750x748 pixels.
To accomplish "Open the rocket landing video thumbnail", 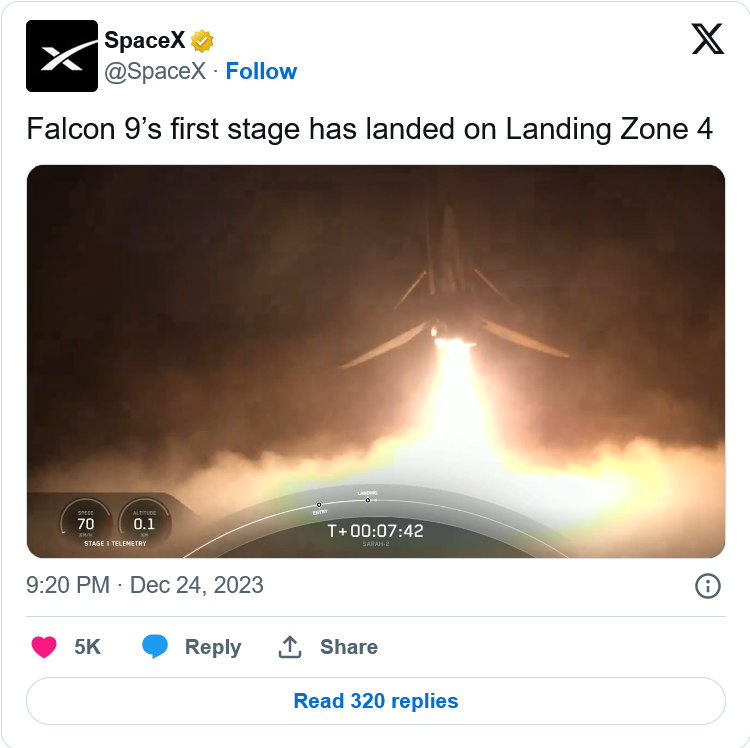I will coord(375,362).
